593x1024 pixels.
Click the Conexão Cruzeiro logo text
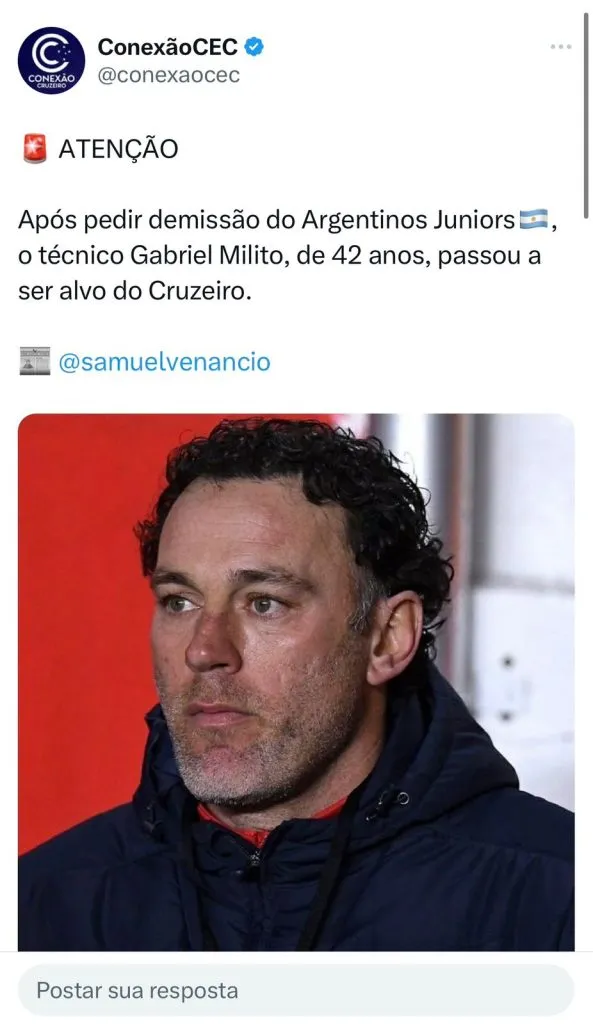pos(51,81)
